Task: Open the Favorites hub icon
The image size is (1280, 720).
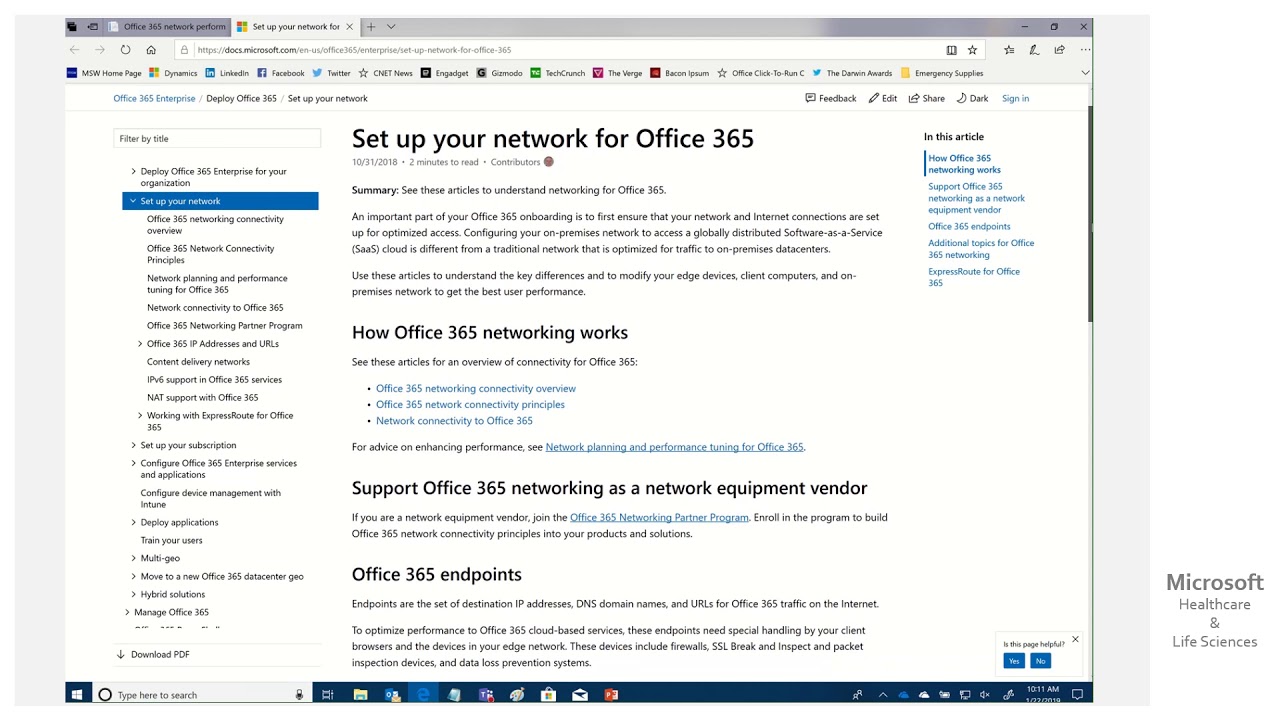Action: pos(1009,49)
